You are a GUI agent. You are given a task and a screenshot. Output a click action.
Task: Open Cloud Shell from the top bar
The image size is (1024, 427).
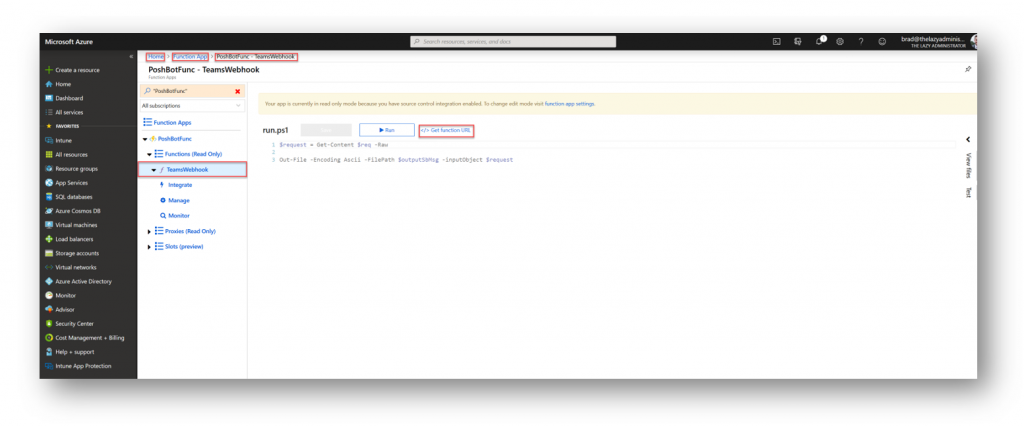[776, 42]
